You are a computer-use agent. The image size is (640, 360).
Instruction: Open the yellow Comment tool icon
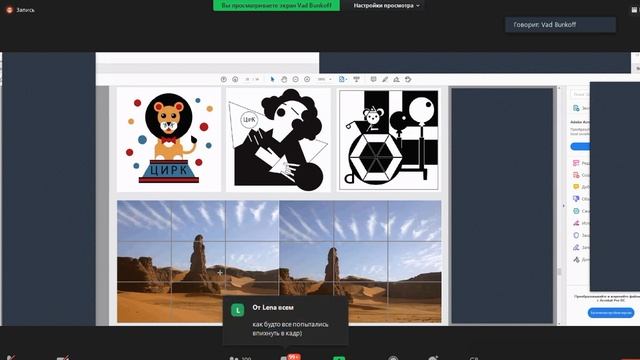point(576,187)
